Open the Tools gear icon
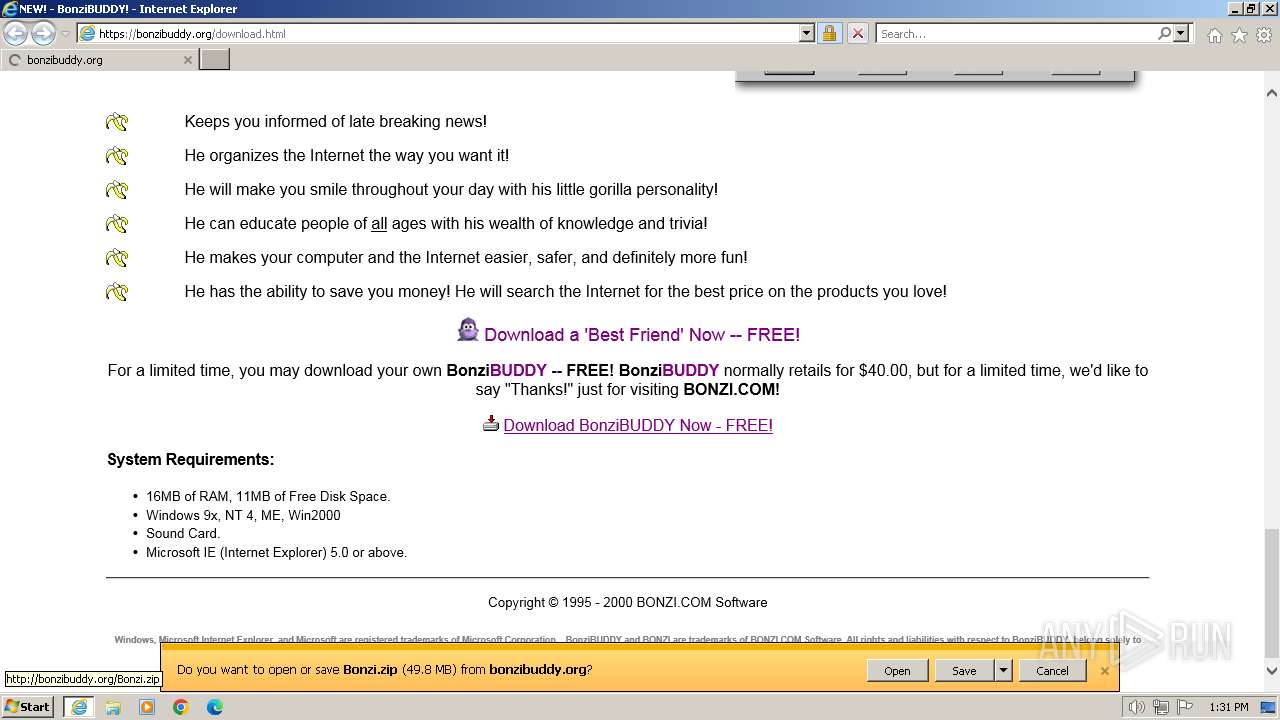Image resolution: width=1280 pixels, height=720 pixels. tap(1264, 35)
